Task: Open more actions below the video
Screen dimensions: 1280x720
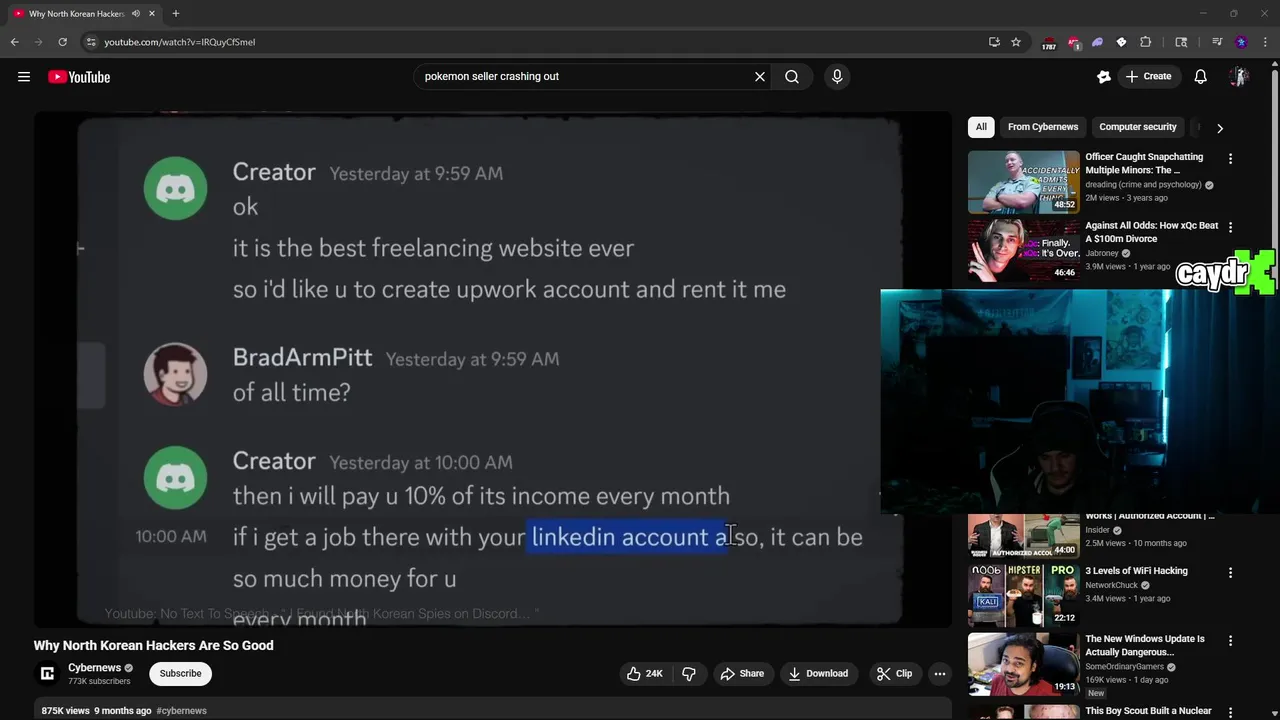Action: pyautogui.click(x=940, y=674)
